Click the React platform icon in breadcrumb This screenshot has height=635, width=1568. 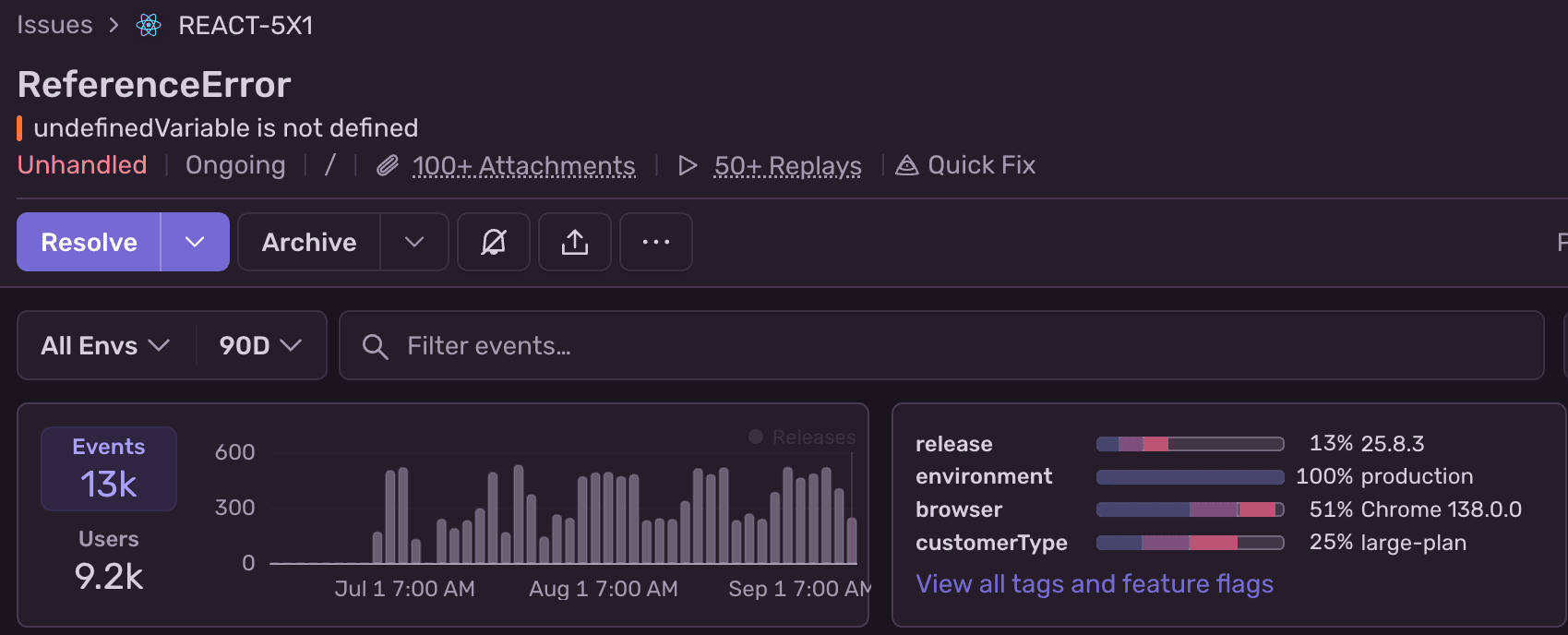coord(149,25)
